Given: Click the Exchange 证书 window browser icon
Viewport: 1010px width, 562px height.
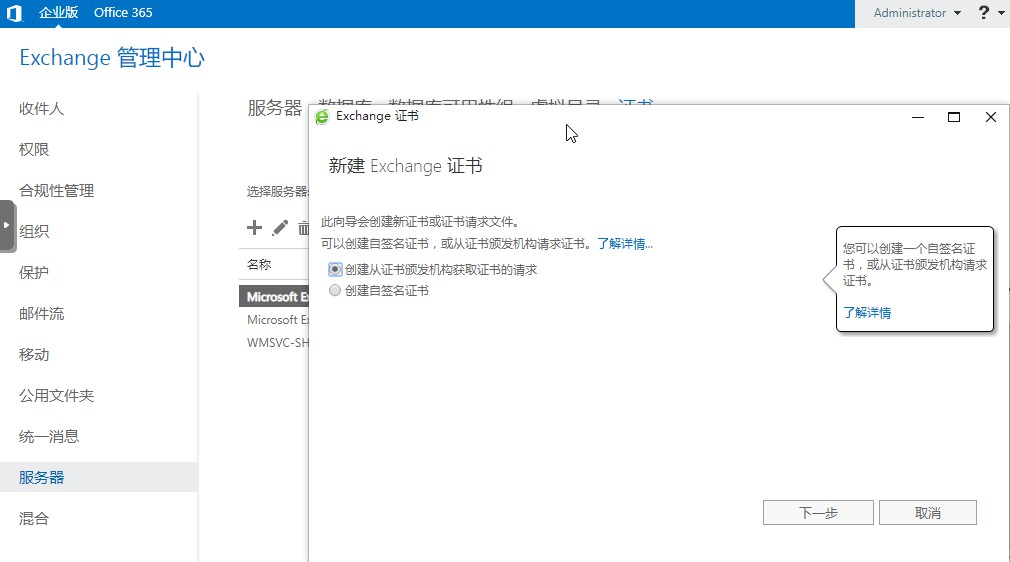Looking at the screenshot, I should 321,117.
